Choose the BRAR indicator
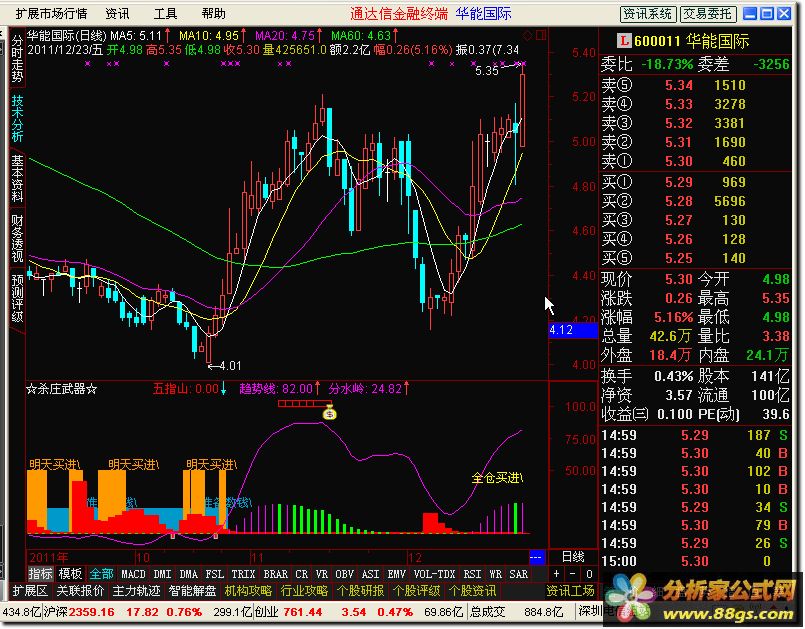 point(276,574)
